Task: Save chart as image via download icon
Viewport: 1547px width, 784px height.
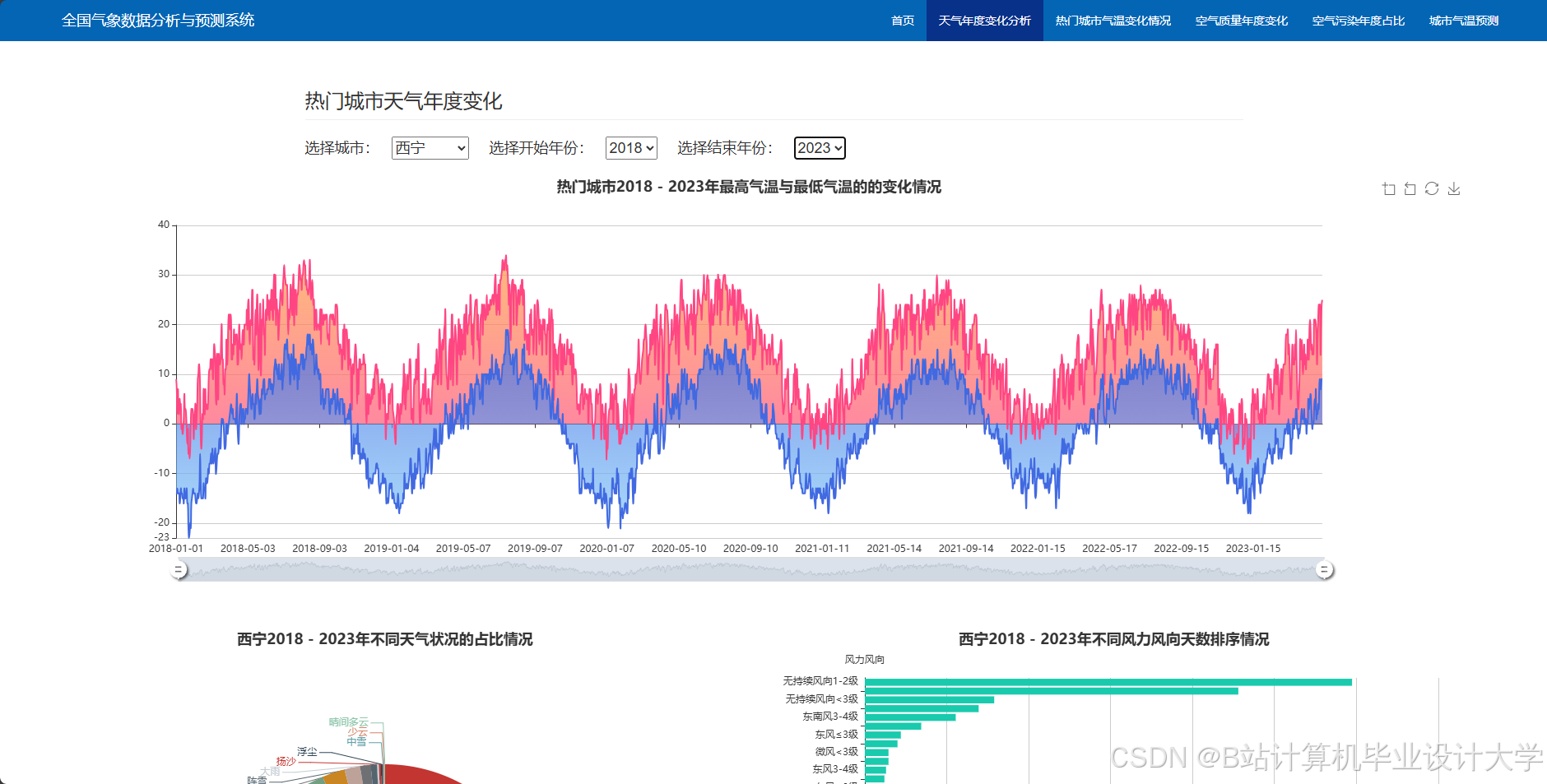Action: (x=1454, y=188)
